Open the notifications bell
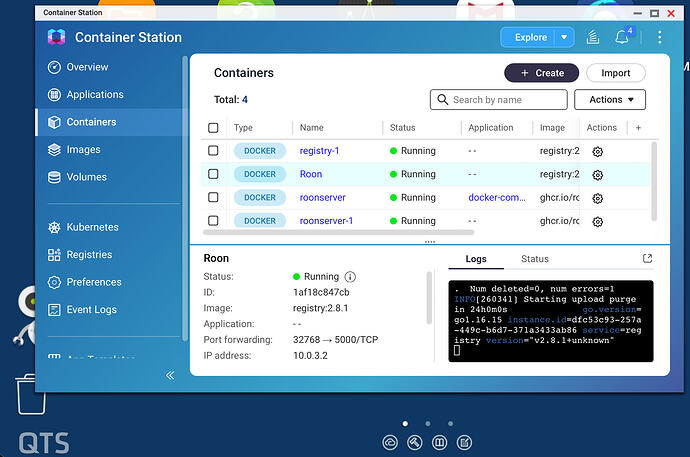 click(x=622, y=37)
